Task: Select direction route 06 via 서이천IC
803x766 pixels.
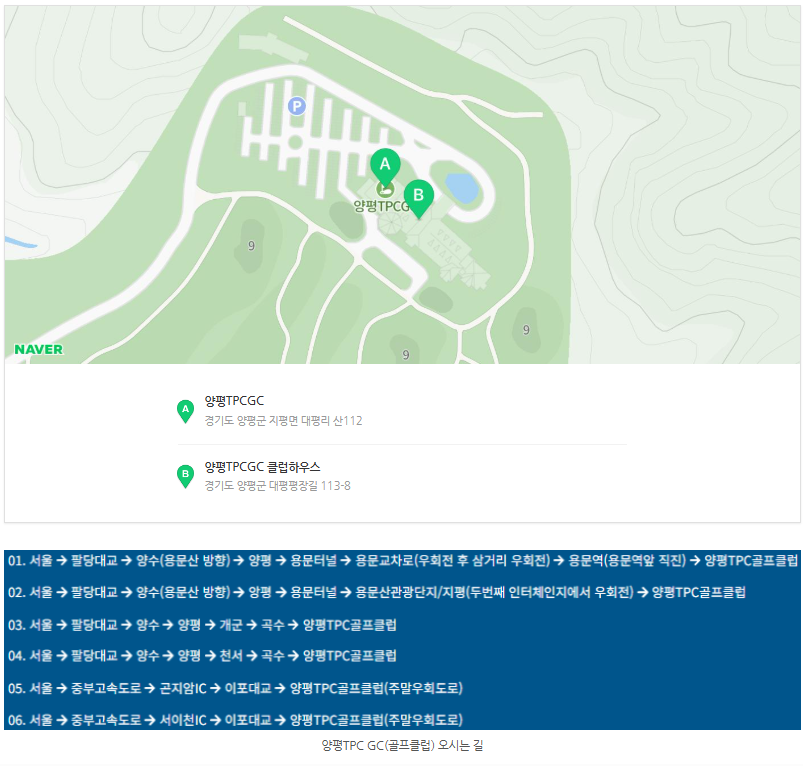Action: click(x=235, y=720)
